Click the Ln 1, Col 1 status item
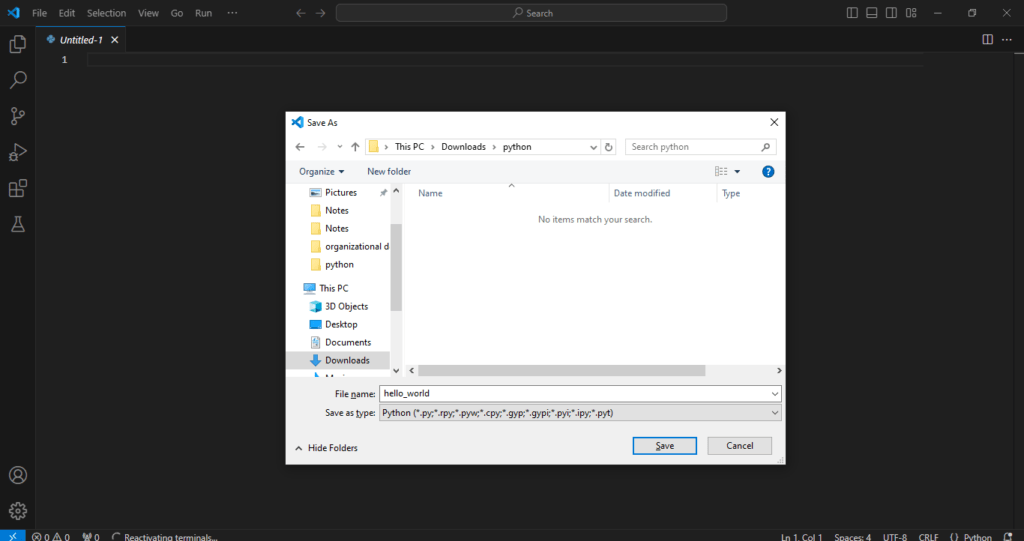1024x541 pixels. [802, 536]
